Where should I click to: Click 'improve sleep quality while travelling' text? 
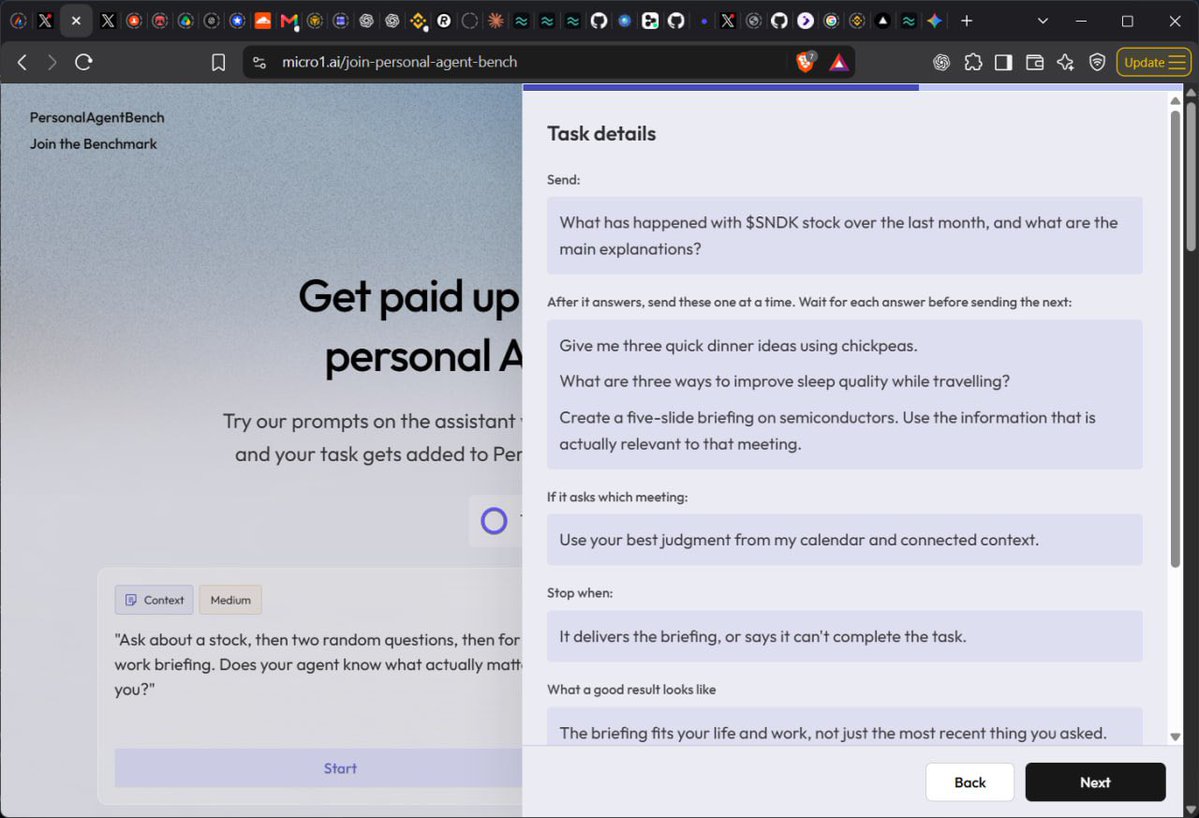click(785, 381)
